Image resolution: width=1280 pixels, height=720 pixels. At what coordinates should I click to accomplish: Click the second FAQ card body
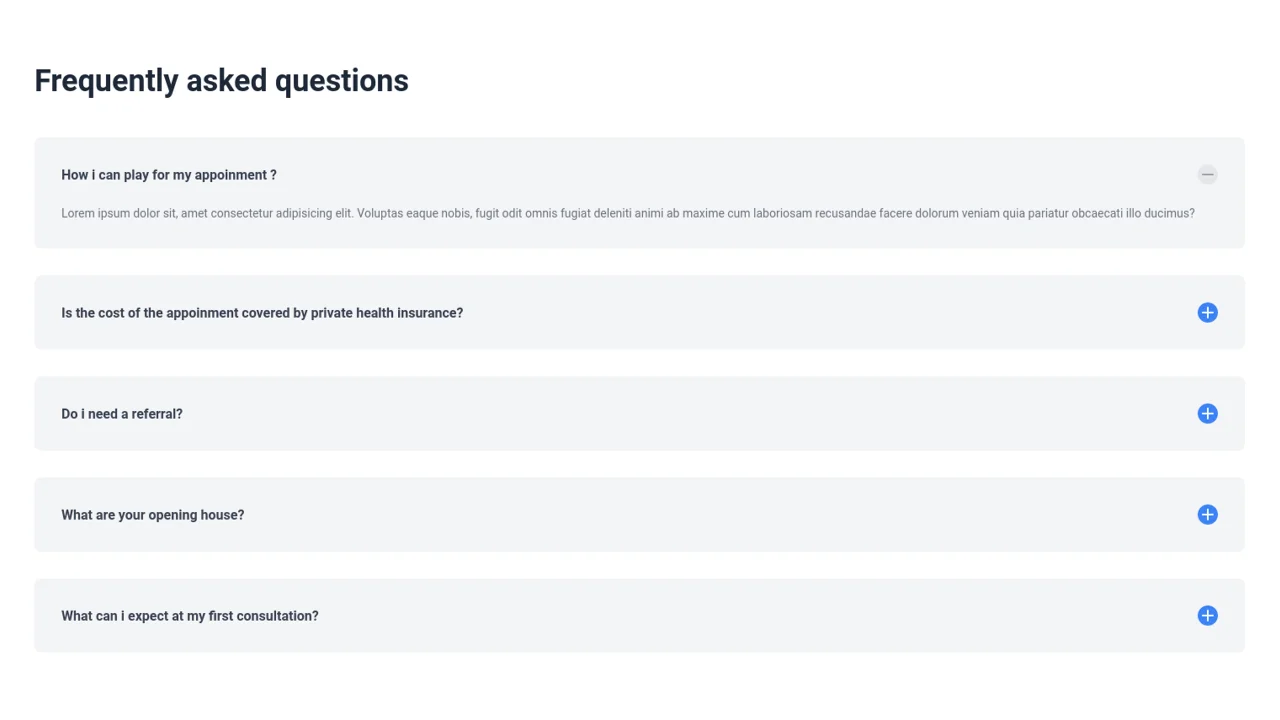639,312
